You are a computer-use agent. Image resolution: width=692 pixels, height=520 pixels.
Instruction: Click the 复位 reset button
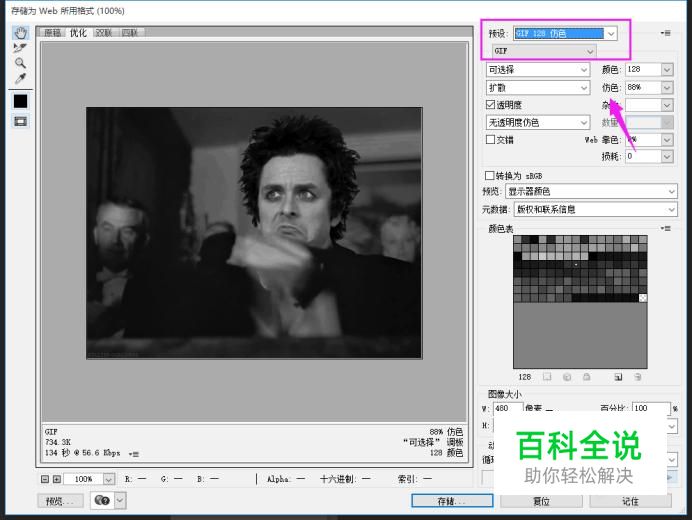pyautogui.click(x=542, y=501)
